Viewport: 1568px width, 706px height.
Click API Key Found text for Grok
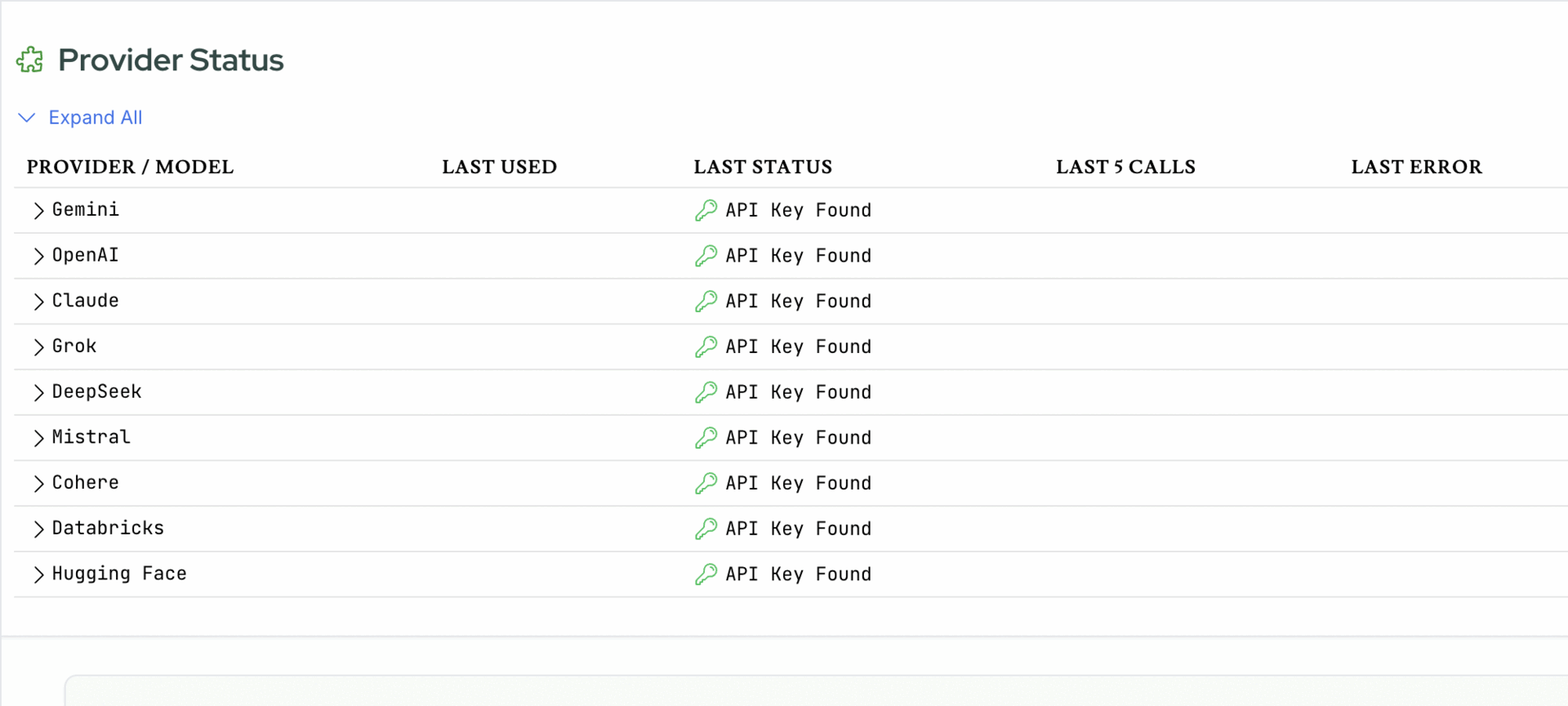[799, 347]
